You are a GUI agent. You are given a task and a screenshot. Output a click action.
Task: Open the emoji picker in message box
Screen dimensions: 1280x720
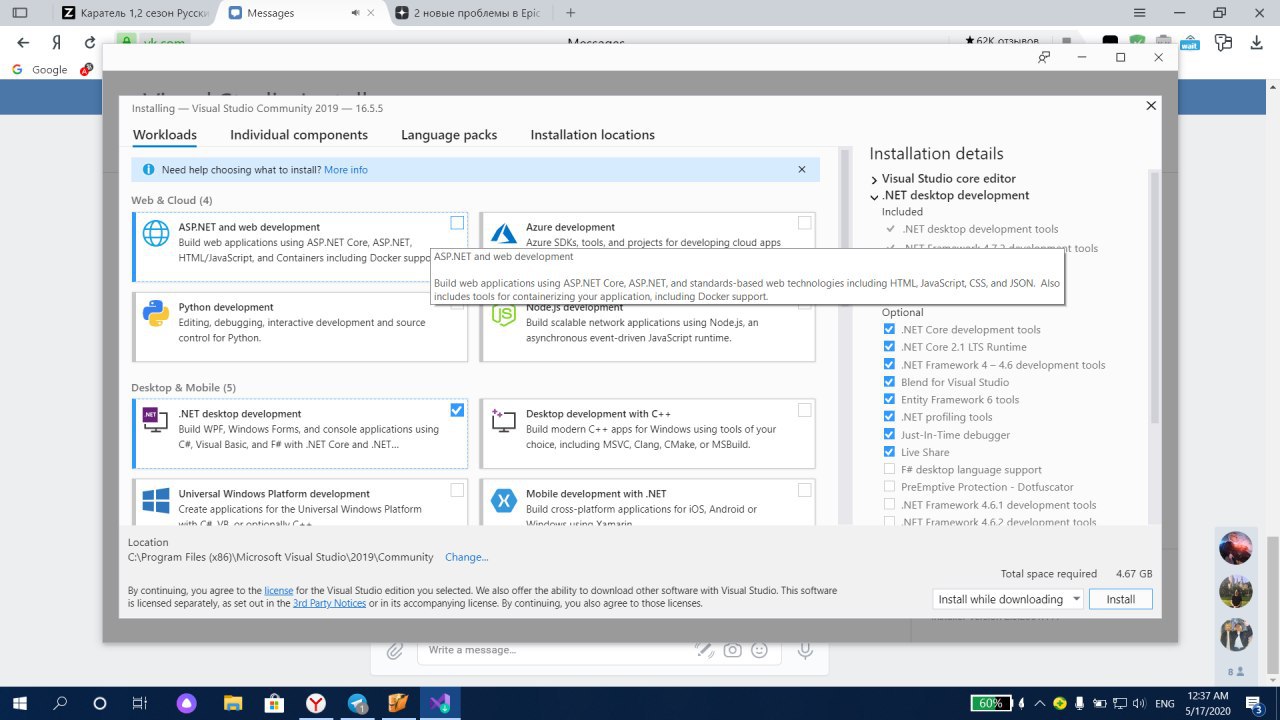760,650
